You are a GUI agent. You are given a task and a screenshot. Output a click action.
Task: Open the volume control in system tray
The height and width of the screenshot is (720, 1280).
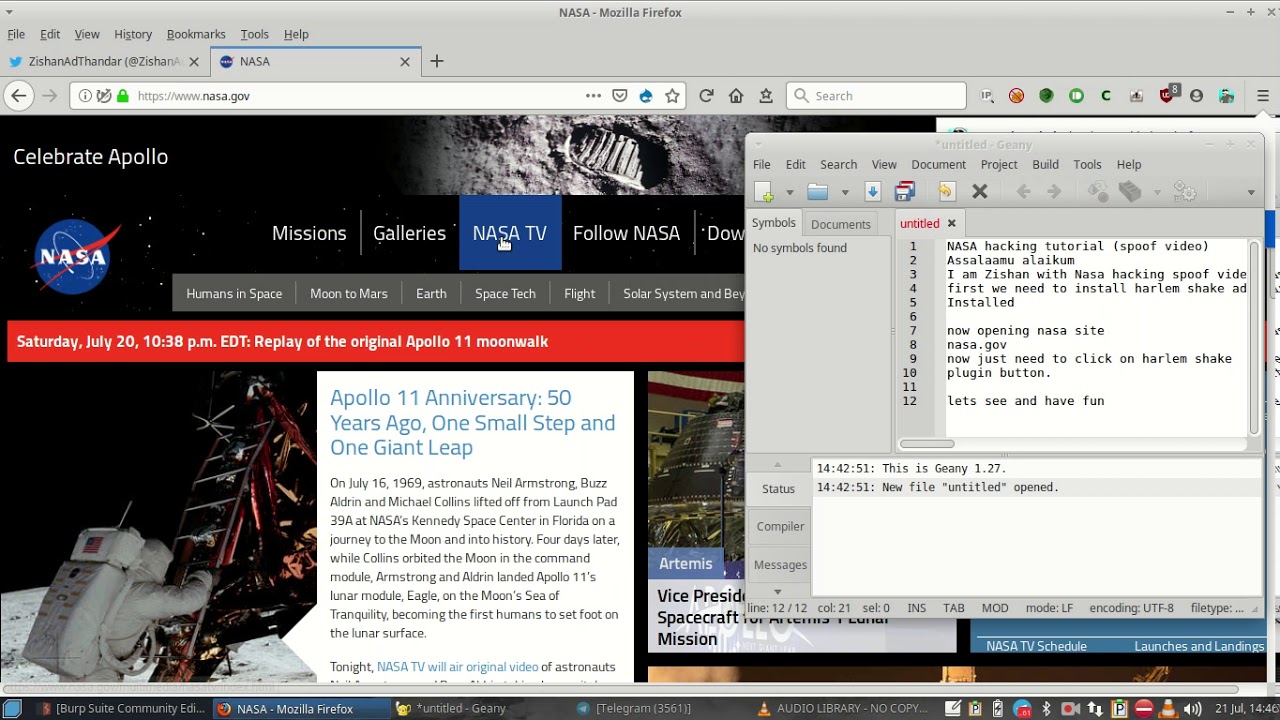click(x=1190, y=708)
